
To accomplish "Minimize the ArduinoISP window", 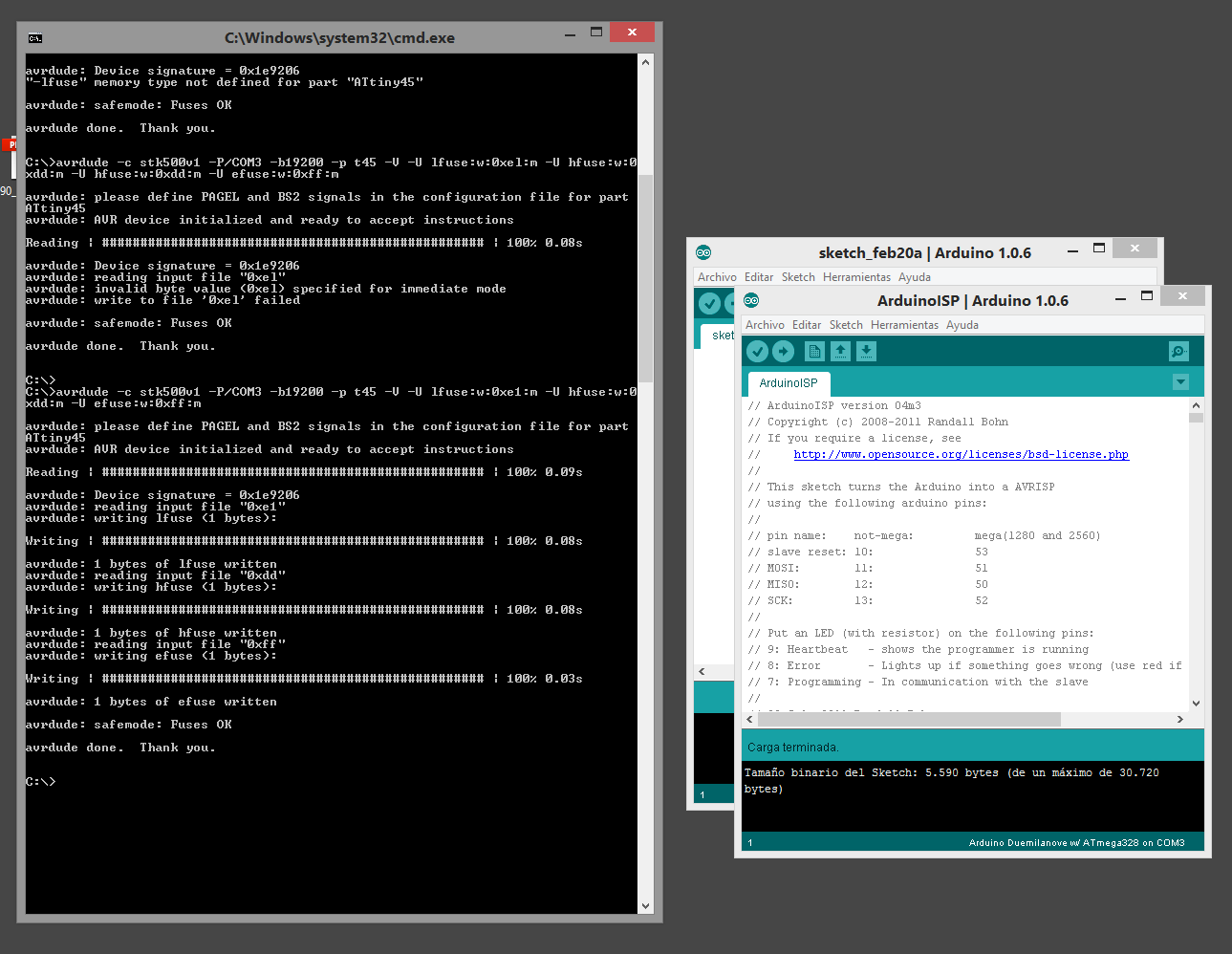I will pos(1120,298).
